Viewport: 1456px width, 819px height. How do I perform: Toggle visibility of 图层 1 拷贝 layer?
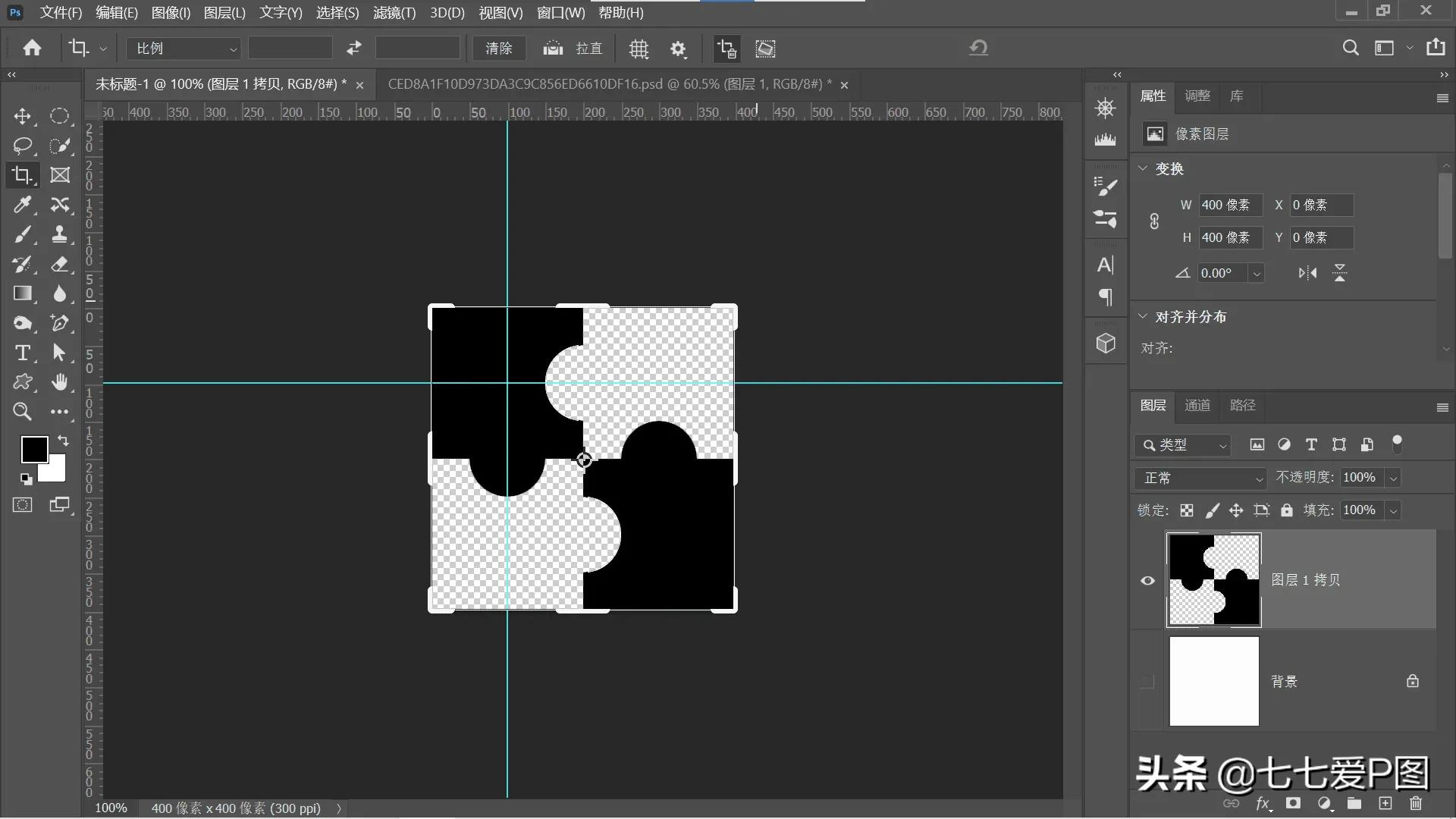click(x=1147, y=579)
